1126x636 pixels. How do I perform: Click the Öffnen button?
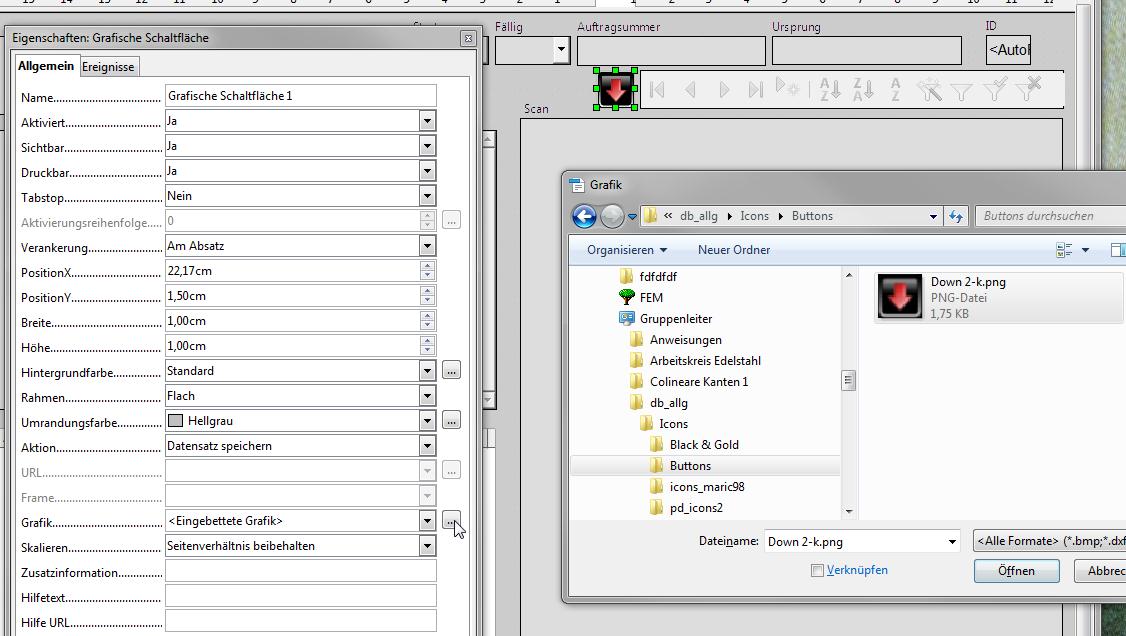coord(1016,570)
